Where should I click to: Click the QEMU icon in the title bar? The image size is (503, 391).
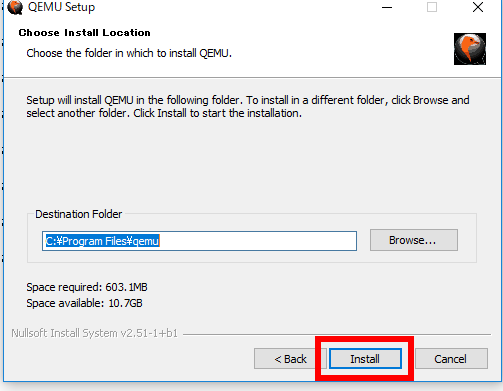(15, 7)
